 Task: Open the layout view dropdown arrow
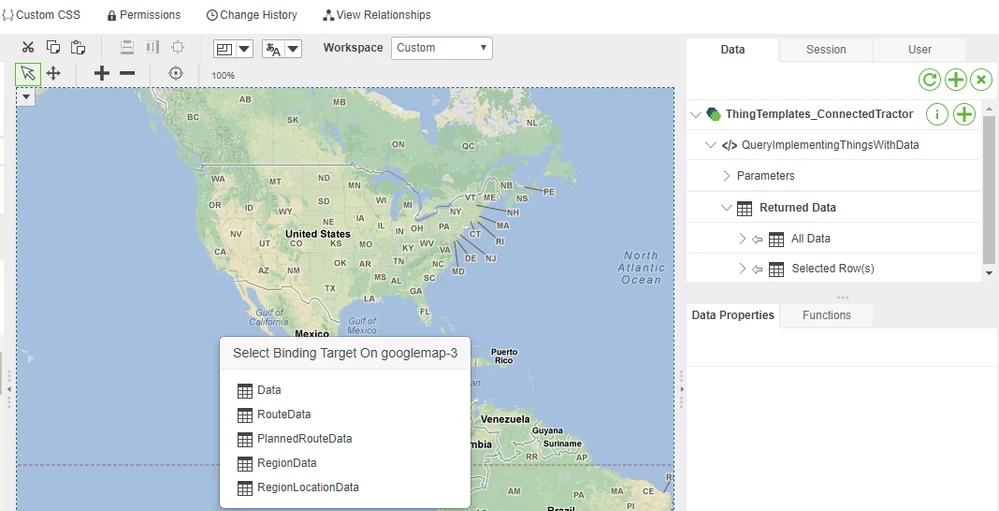[x=245, y=48]
